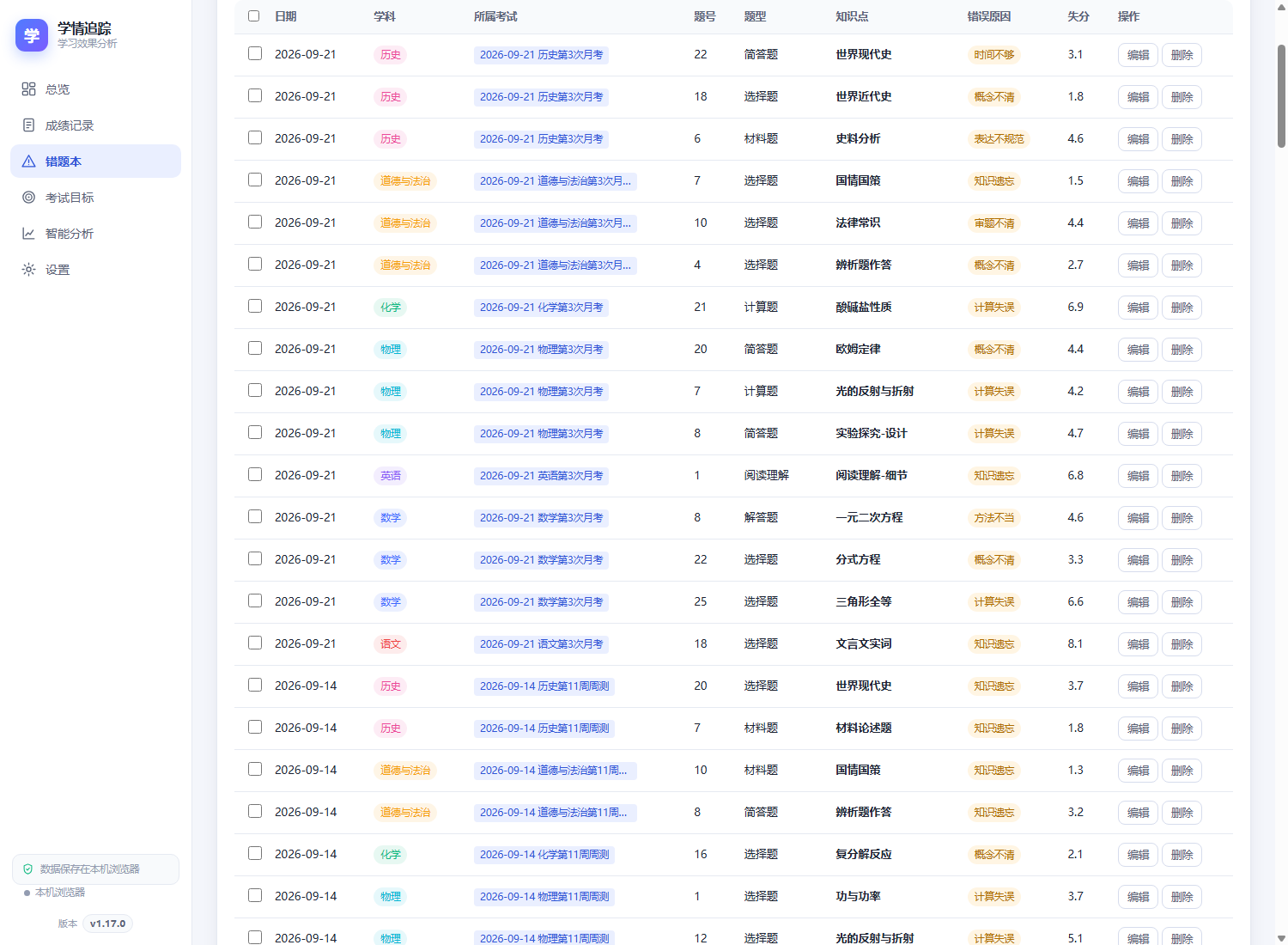Screen dimensions: 1288x945
Task: Check the row for 世界近代史
Action: (255, 95)
